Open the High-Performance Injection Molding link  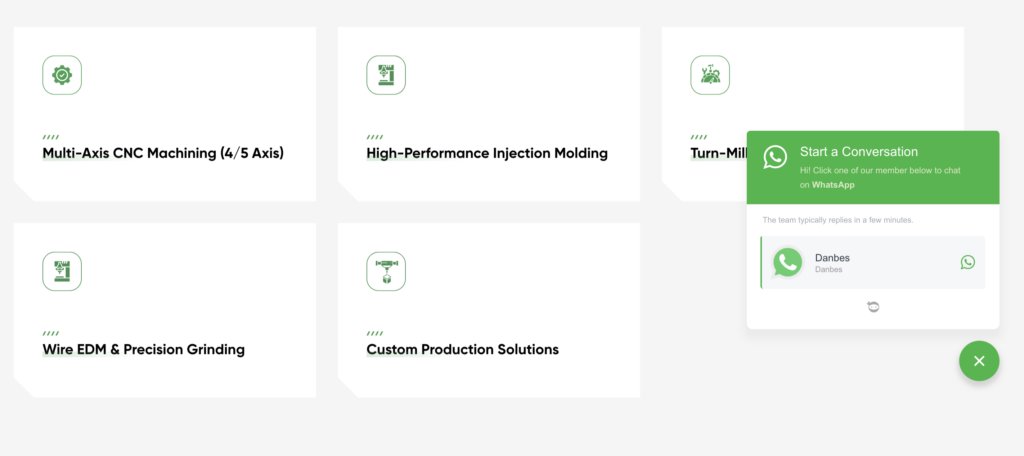487,154
